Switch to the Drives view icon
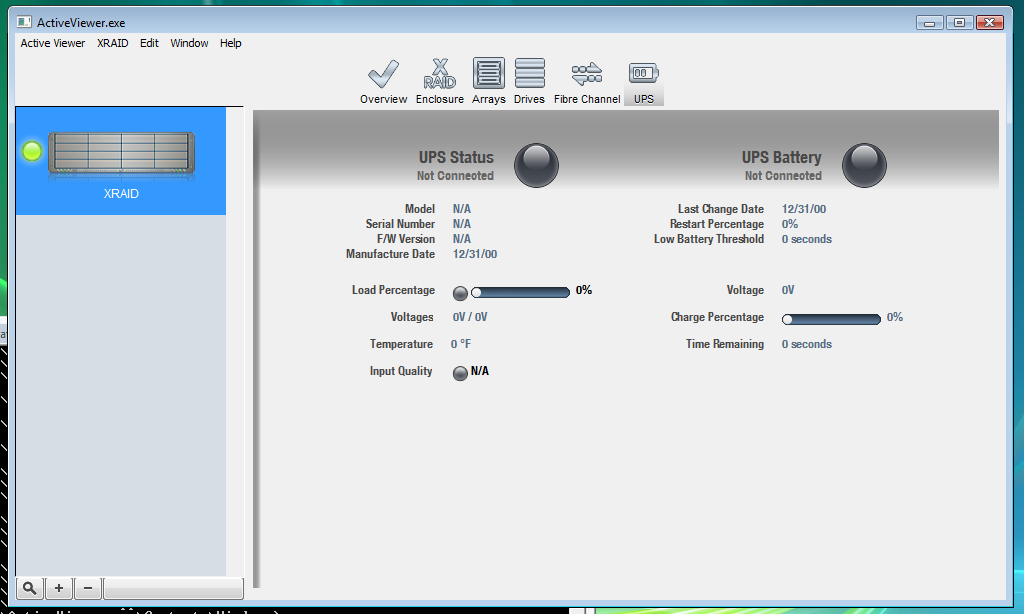The height and width of the screenshot is (614, 1024). tap(529, 75)
